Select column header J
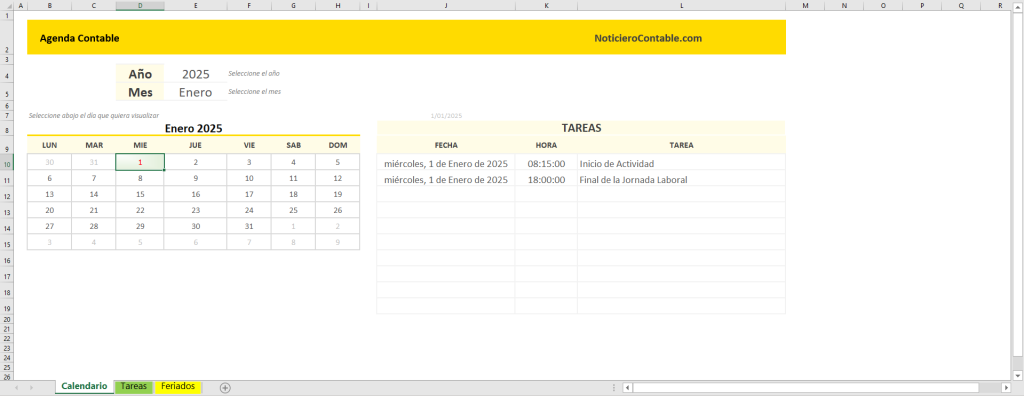Viewport: 1024px width, 396px height. point(446,5)
